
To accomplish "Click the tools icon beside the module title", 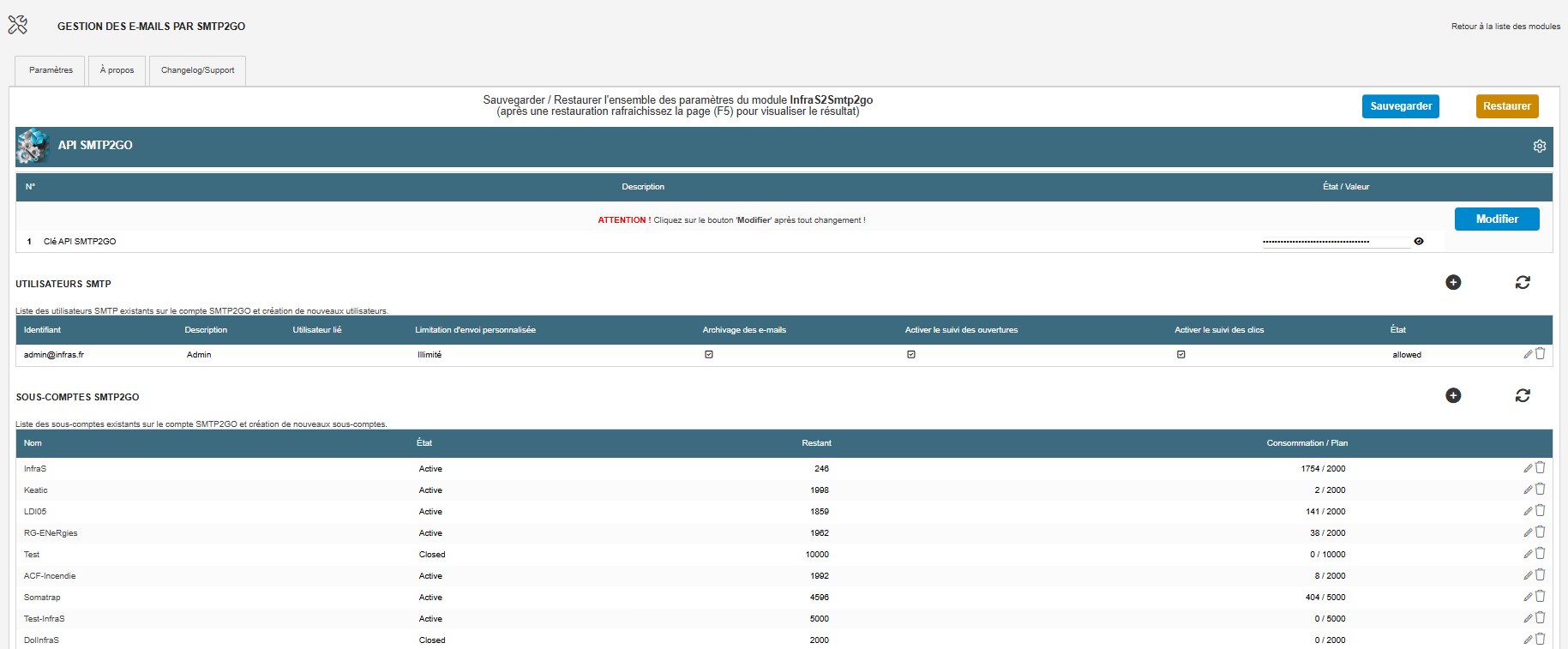I will (18, 26).
